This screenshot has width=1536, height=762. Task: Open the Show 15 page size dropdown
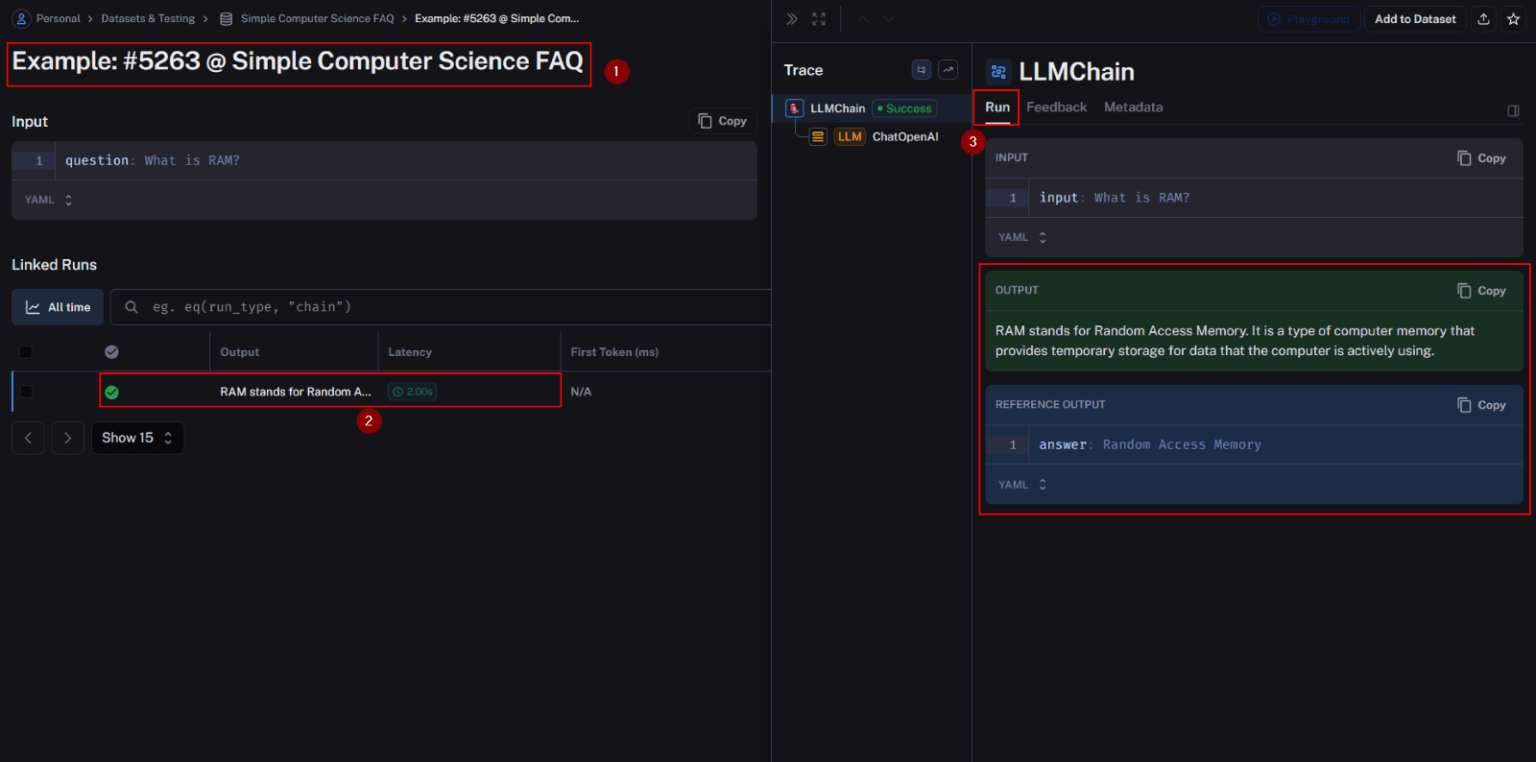(137, 438)
